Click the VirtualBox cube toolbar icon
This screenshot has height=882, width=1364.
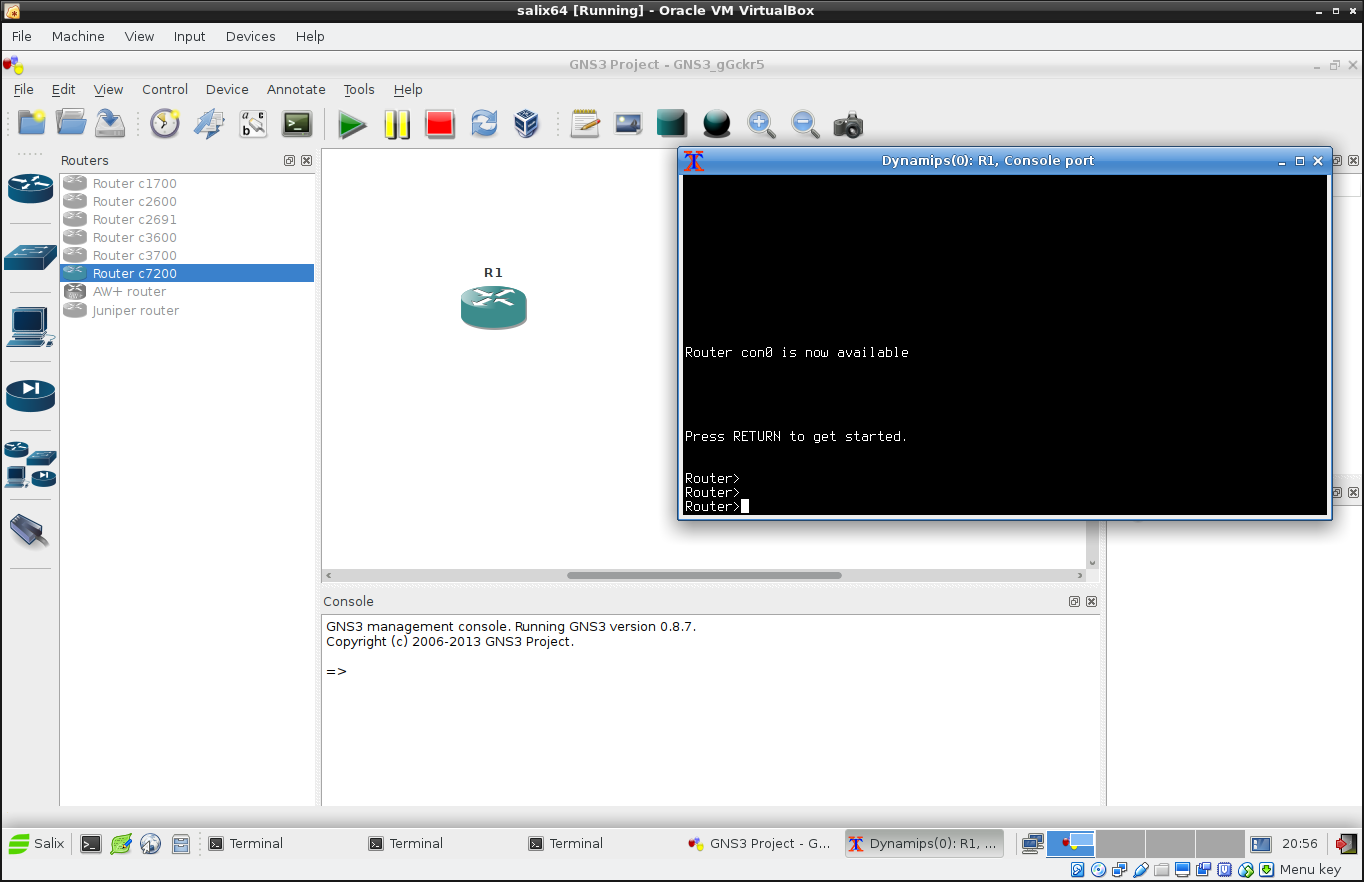(527, 124)
